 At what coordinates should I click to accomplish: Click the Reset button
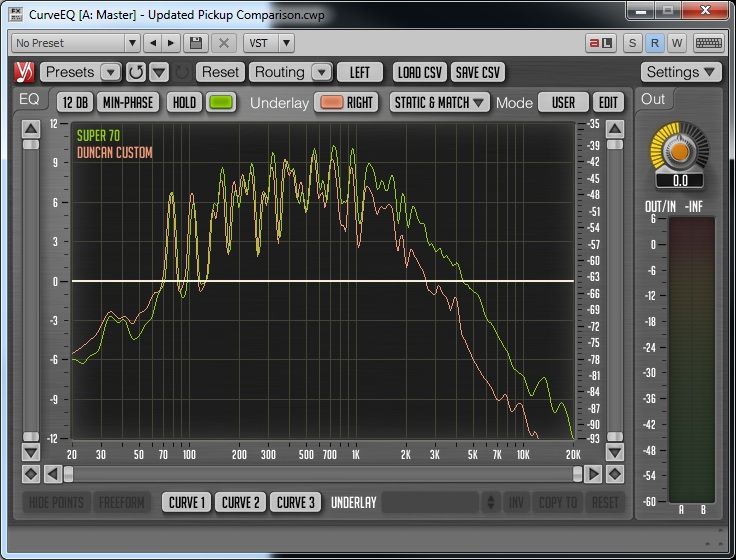click(x=220, y=72)
